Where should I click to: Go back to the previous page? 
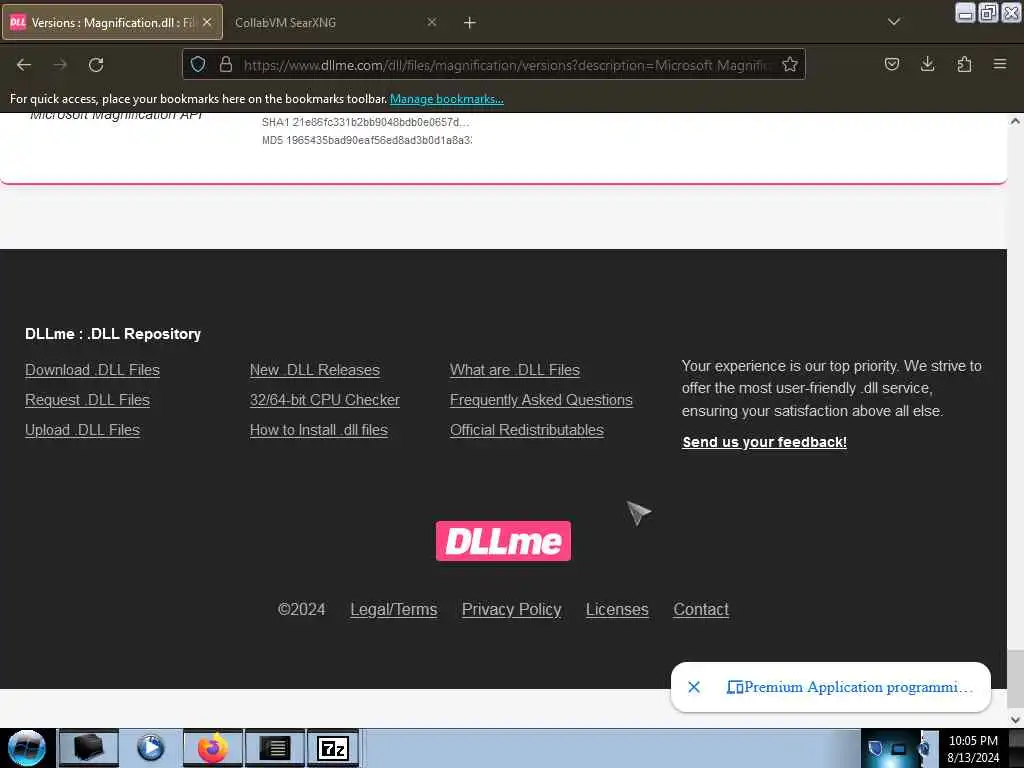[x=24, y=65]
